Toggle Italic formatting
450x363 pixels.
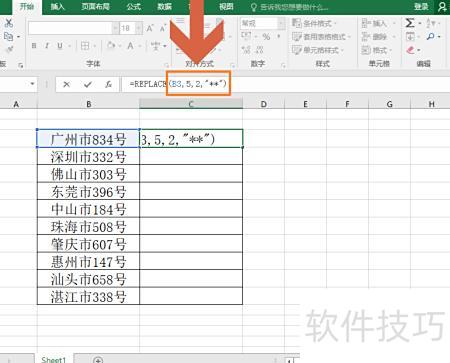point(47,46)
